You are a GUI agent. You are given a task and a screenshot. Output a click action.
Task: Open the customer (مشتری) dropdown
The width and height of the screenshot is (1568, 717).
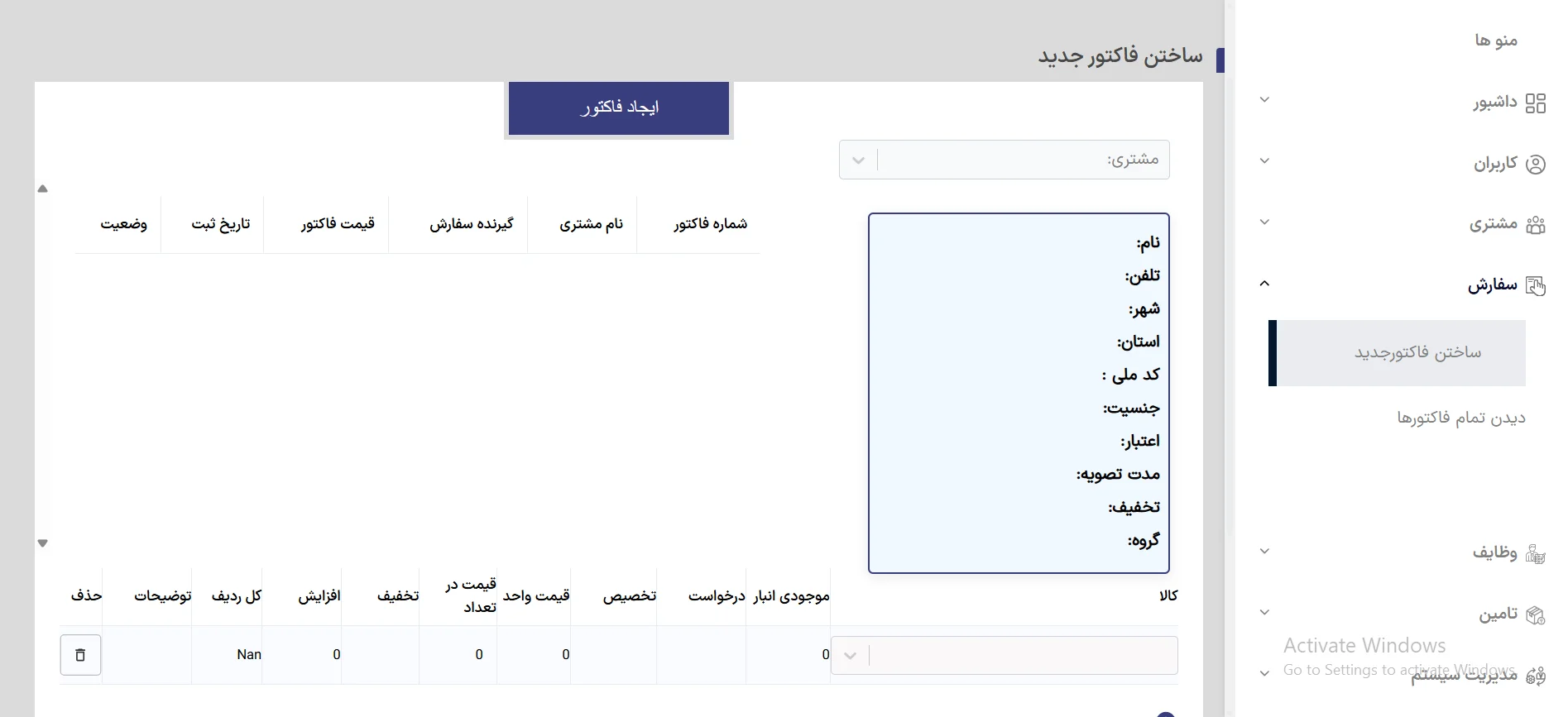tap(858, 160)
